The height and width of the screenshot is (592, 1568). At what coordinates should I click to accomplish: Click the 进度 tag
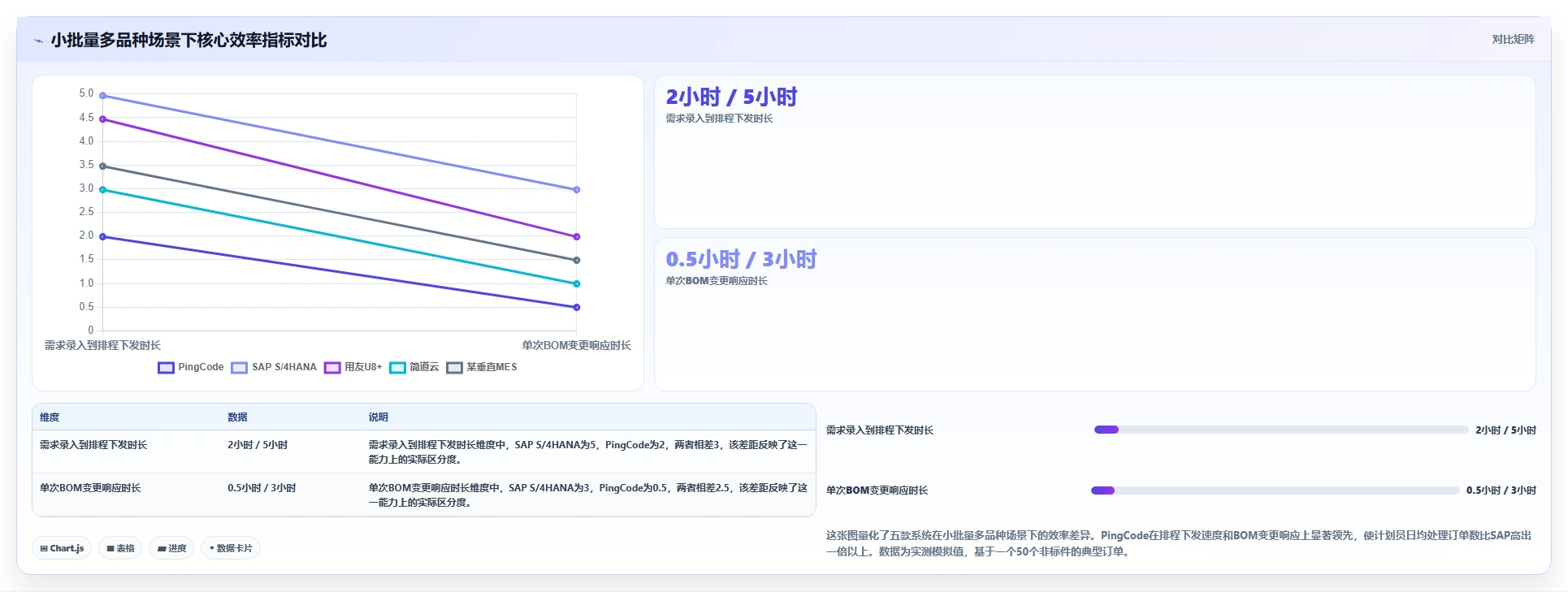(171, 548)
